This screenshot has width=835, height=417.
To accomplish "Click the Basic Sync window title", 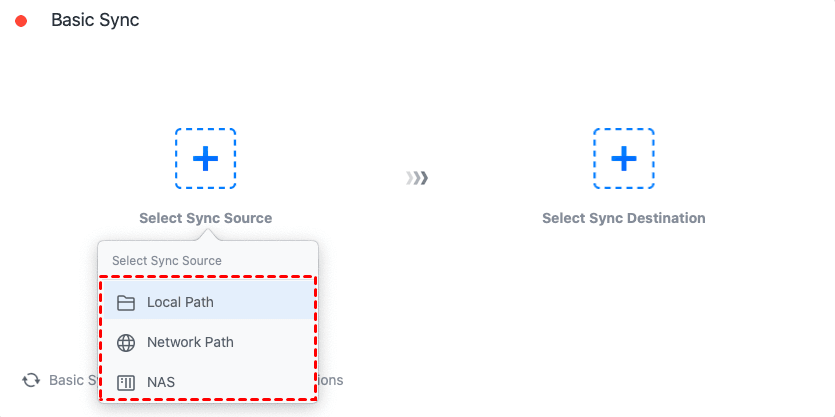I will click(95, 20).
